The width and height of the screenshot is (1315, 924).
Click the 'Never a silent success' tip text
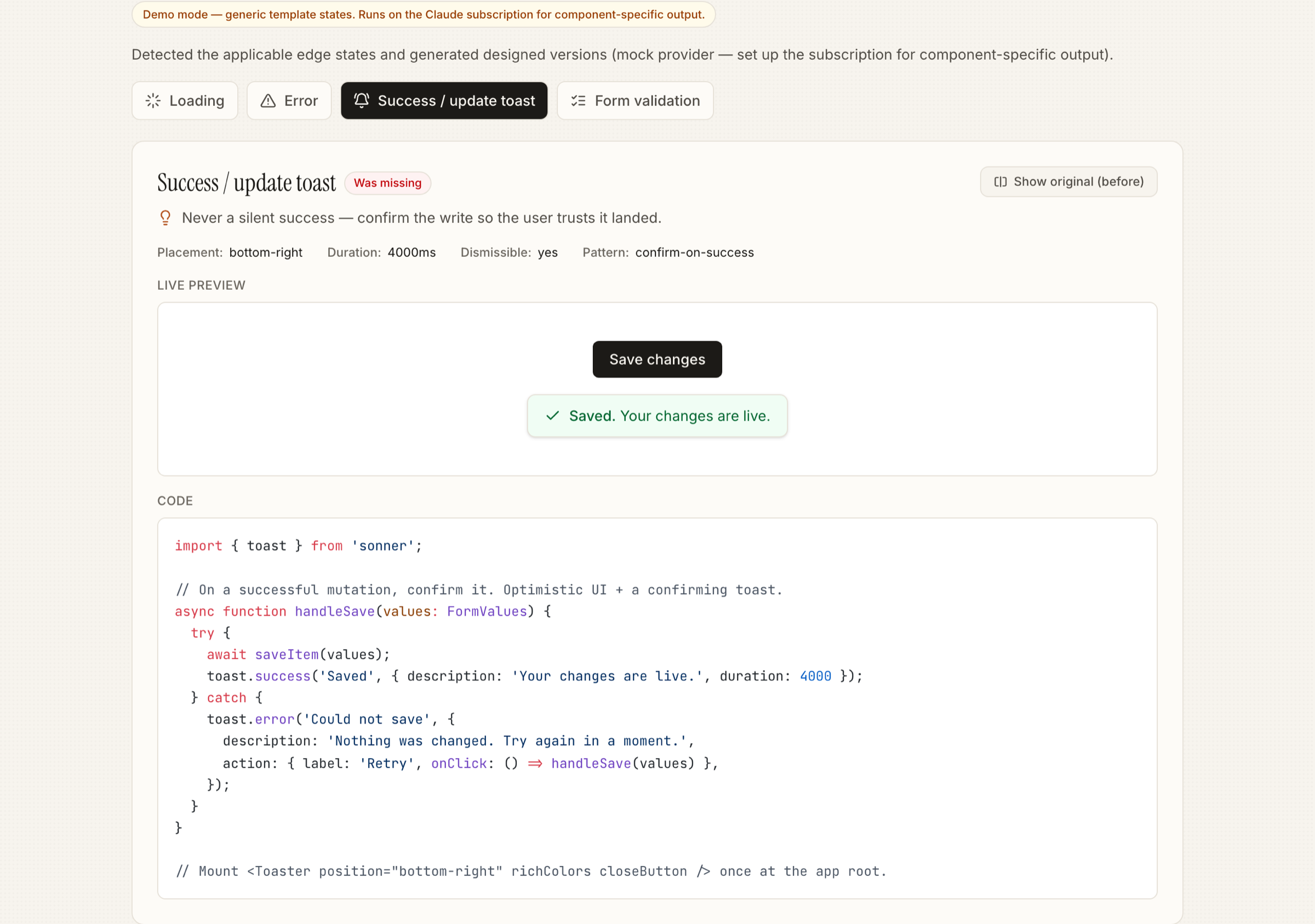coord(421,217)
